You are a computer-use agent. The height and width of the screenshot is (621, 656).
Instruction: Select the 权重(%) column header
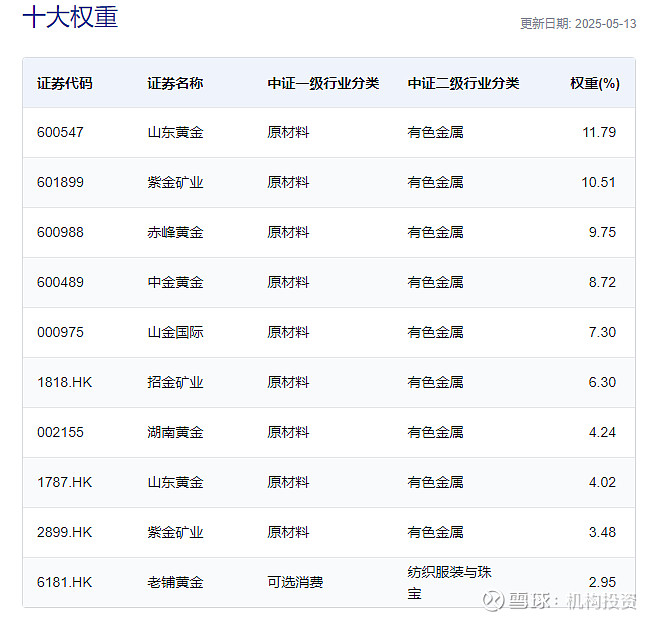point(595,83)
